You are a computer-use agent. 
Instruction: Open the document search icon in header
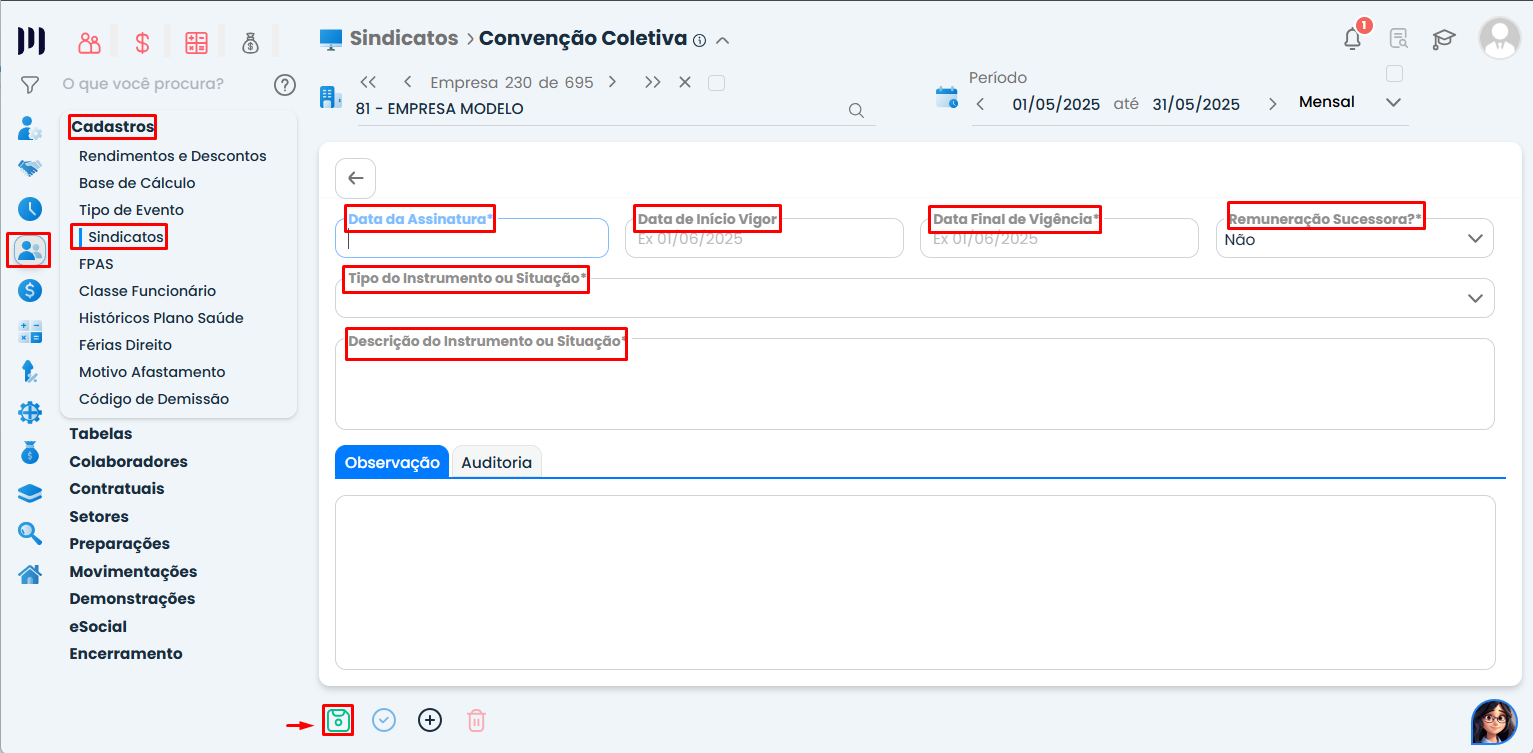point(1399,39)
